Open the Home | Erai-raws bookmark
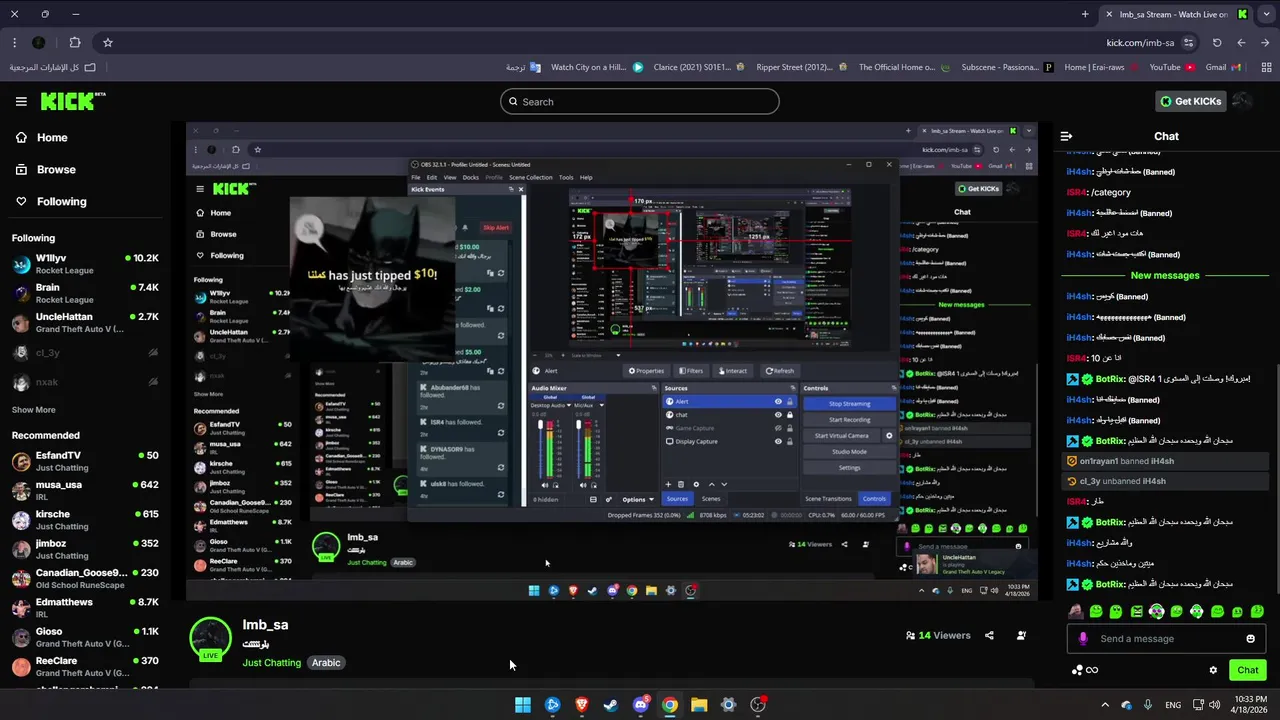The image size is (1280, 720). (1100, 67)
